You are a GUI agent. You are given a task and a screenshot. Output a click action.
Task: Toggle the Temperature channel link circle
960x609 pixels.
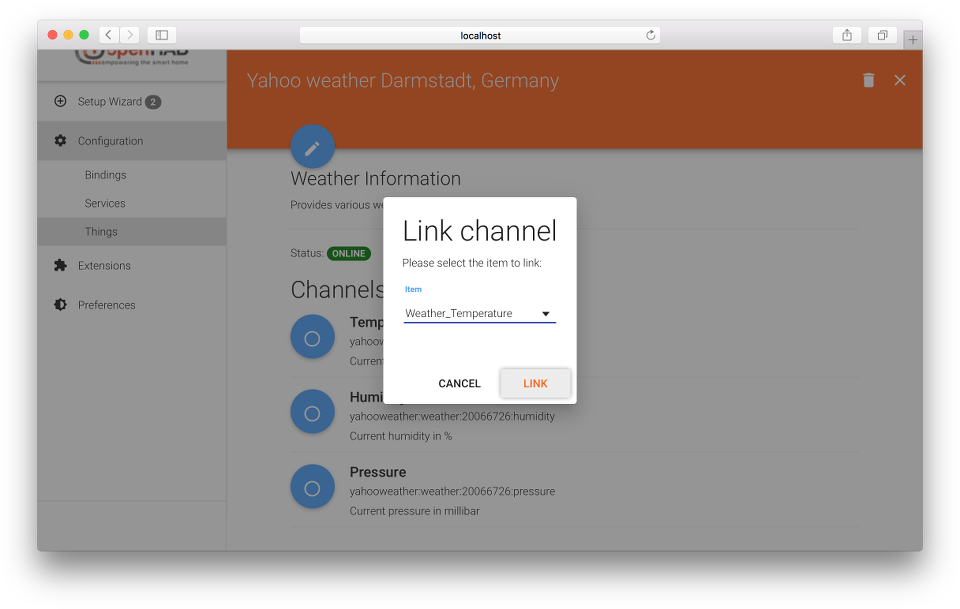tap(312, 337)
